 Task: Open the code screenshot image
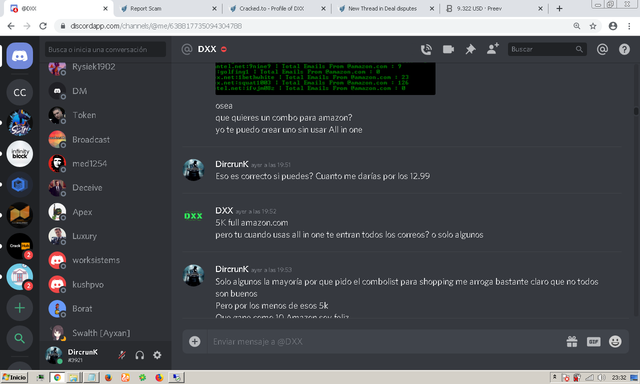pos(325,79)
